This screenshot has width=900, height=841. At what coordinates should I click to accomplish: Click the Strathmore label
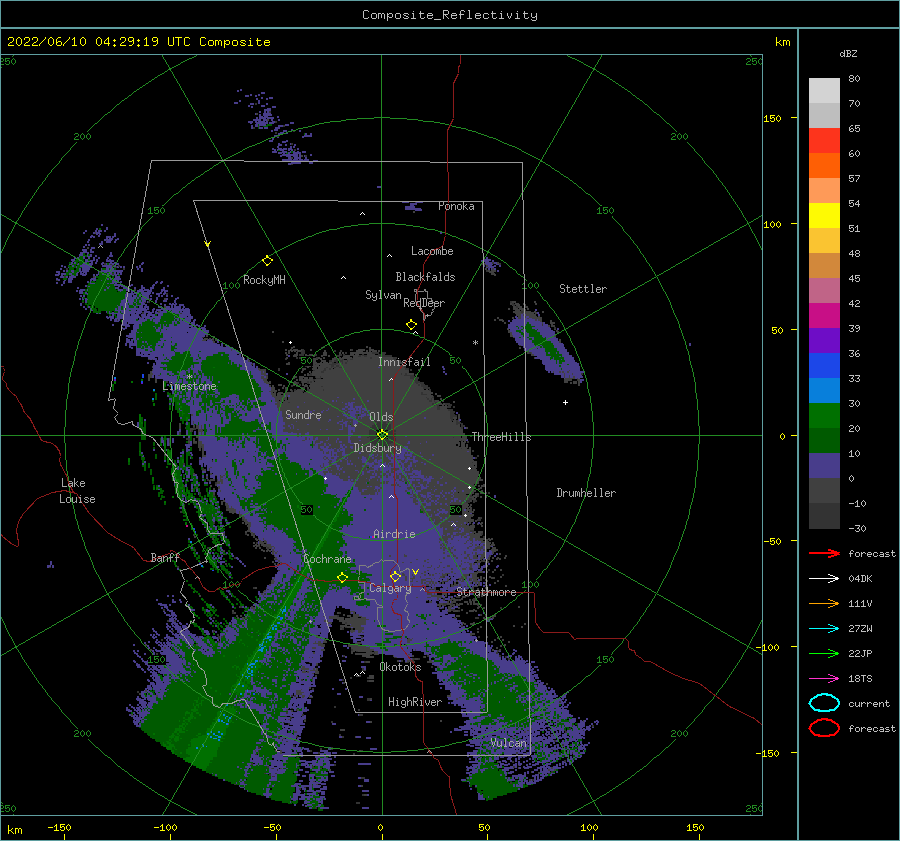point(486,592)
